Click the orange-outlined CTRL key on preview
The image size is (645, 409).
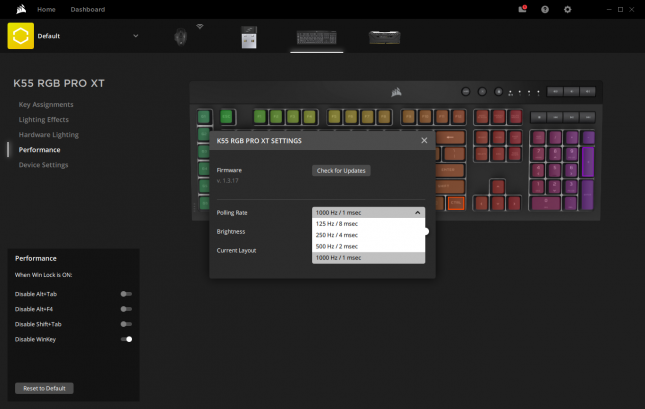point(456,203)
